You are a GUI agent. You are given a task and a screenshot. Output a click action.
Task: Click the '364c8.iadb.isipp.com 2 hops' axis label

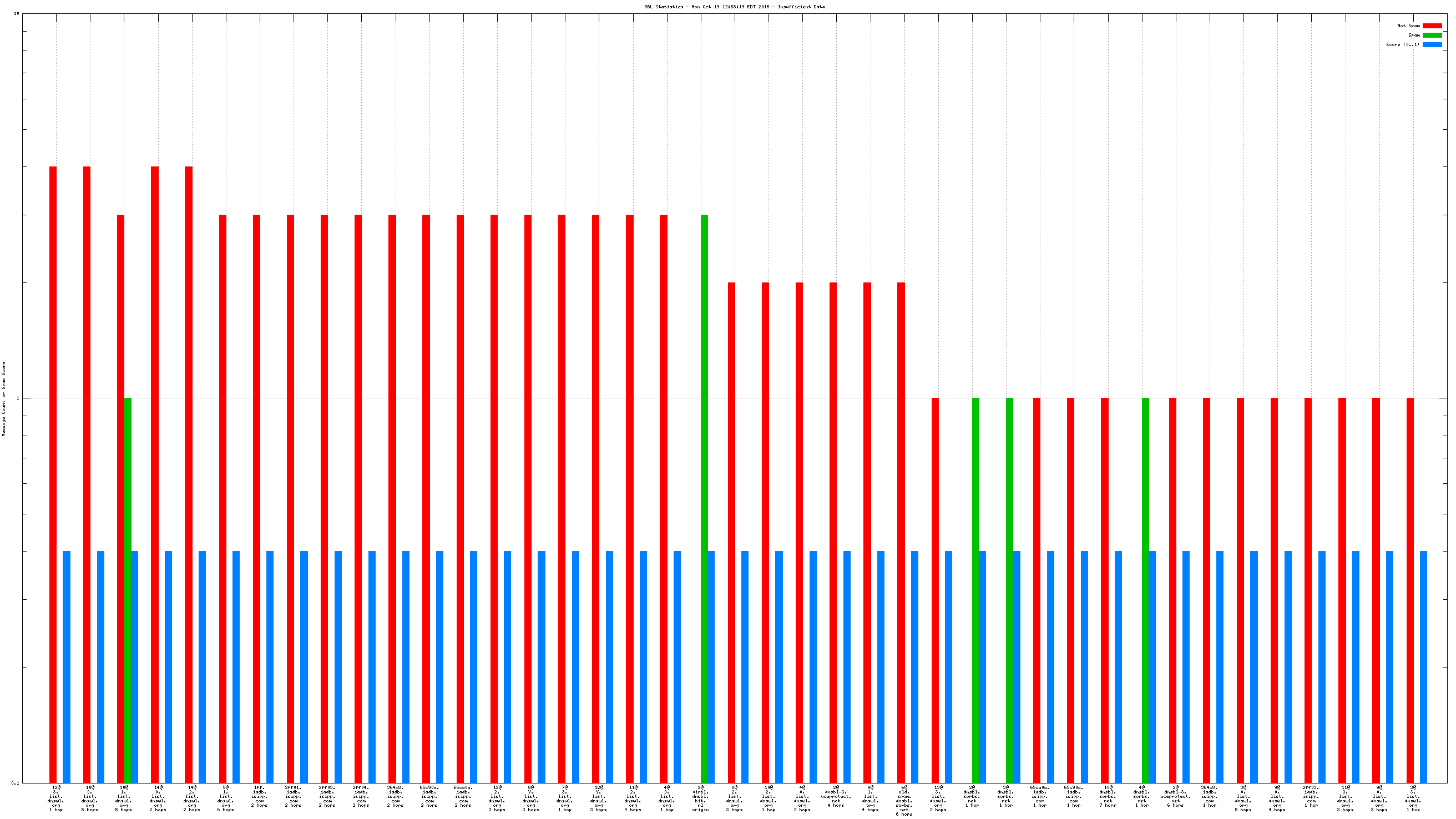[395, 796]
